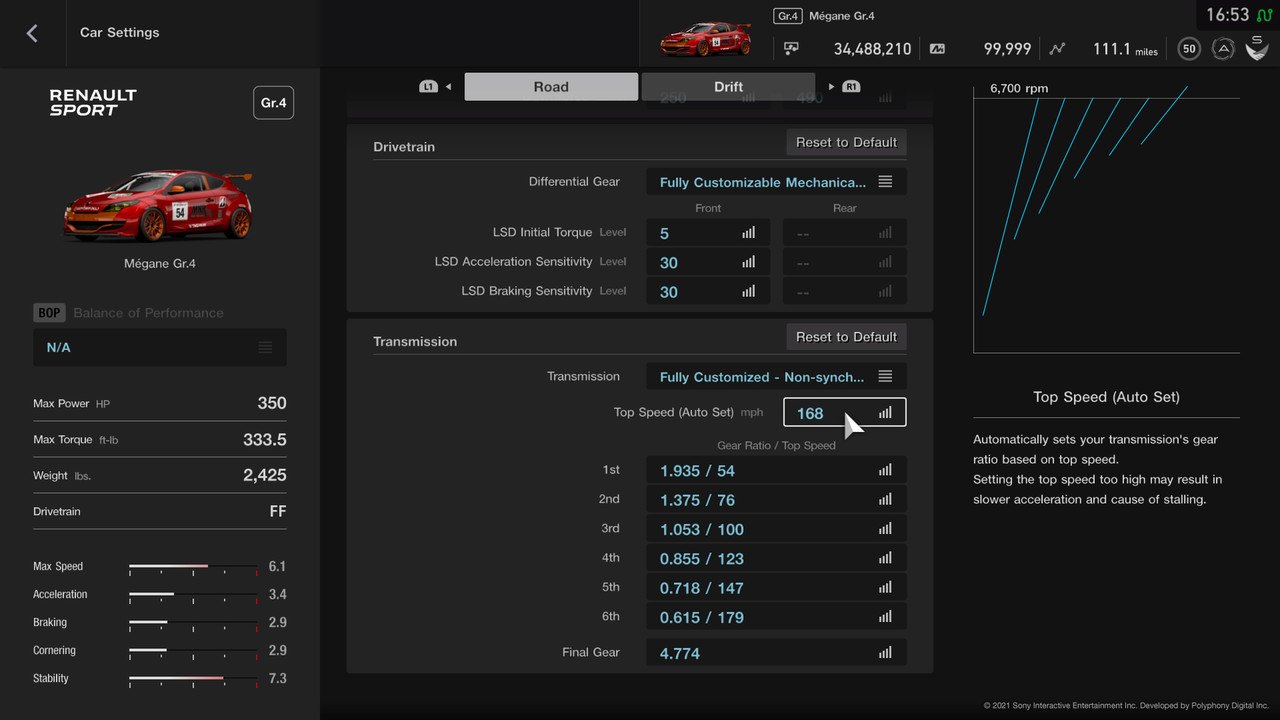
Task: Click the disabled LSD Initial Torque rear field
Action: 845,233
